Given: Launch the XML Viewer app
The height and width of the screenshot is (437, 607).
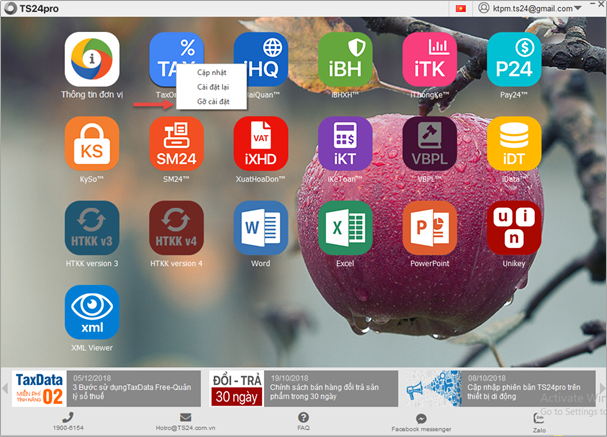Looking at the screenshot, I should pyautogui.click(x=92, y=312).
